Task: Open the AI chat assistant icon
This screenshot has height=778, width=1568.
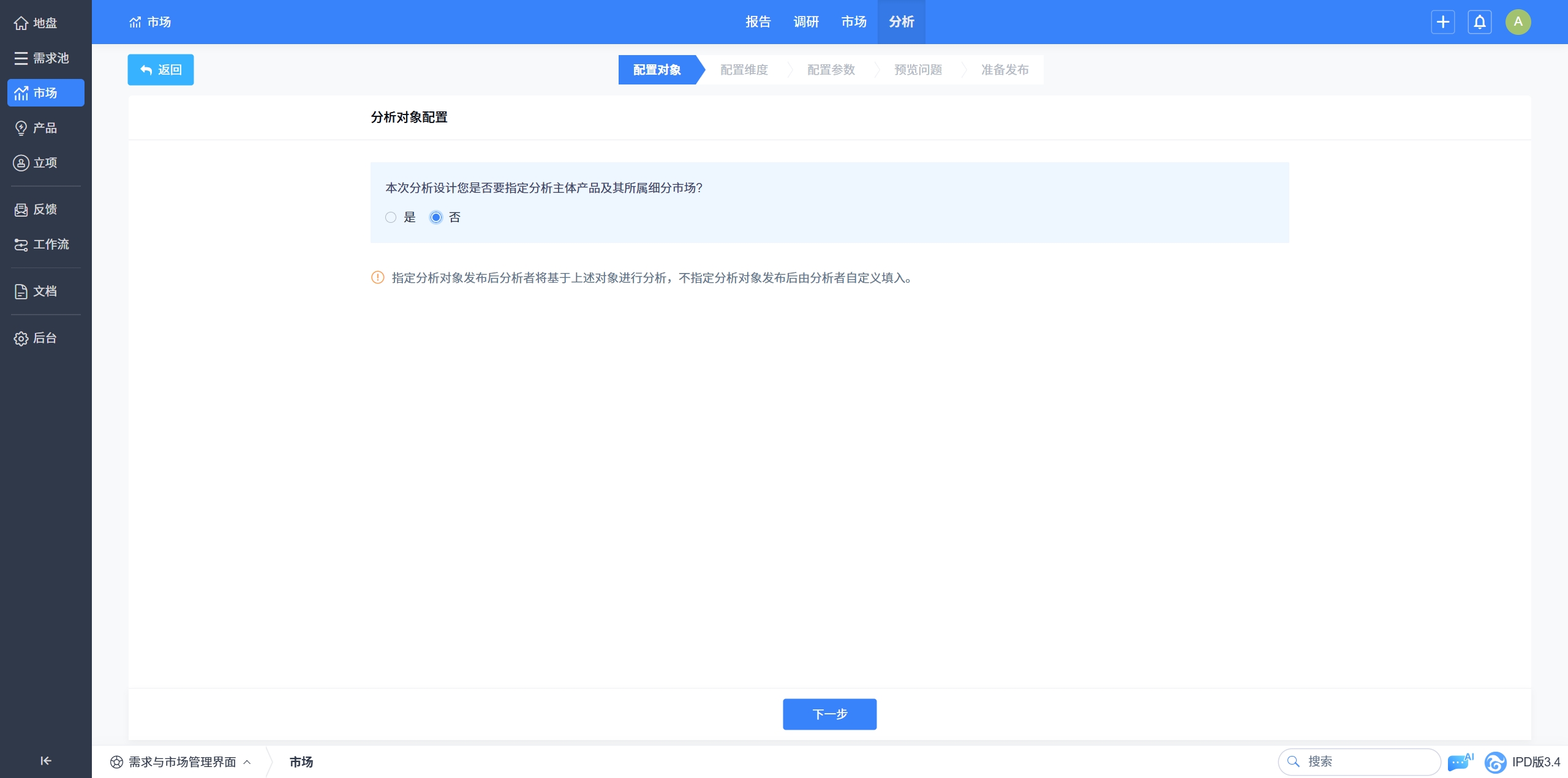Action: tap(1459, 762)
